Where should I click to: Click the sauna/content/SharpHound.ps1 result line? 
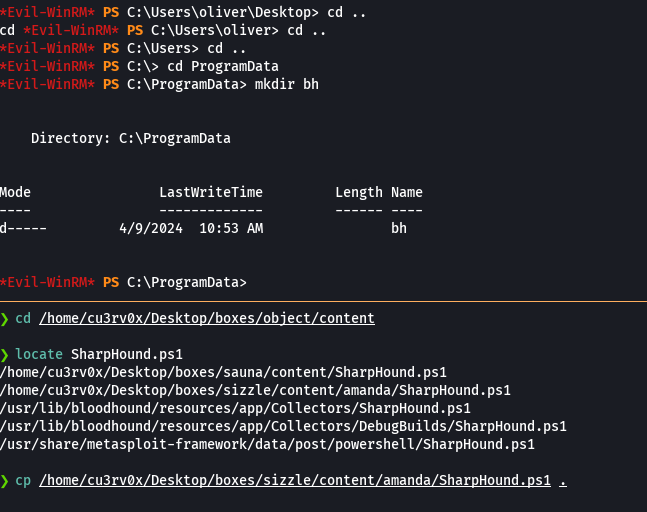[x=223, y=372]
